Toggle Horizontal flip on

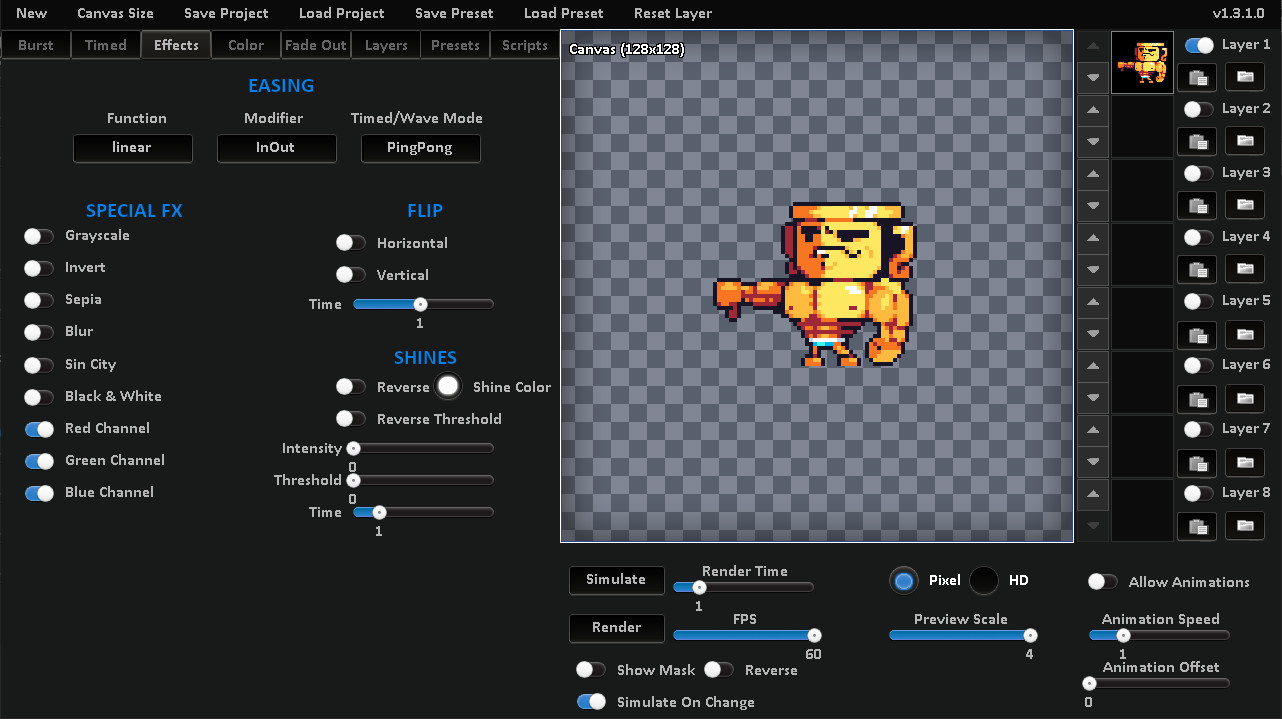(350, 242)
